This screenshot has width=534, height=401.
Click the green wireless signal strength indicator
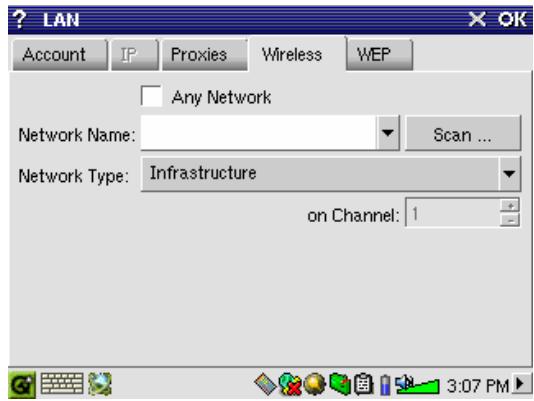coord(420,387)
